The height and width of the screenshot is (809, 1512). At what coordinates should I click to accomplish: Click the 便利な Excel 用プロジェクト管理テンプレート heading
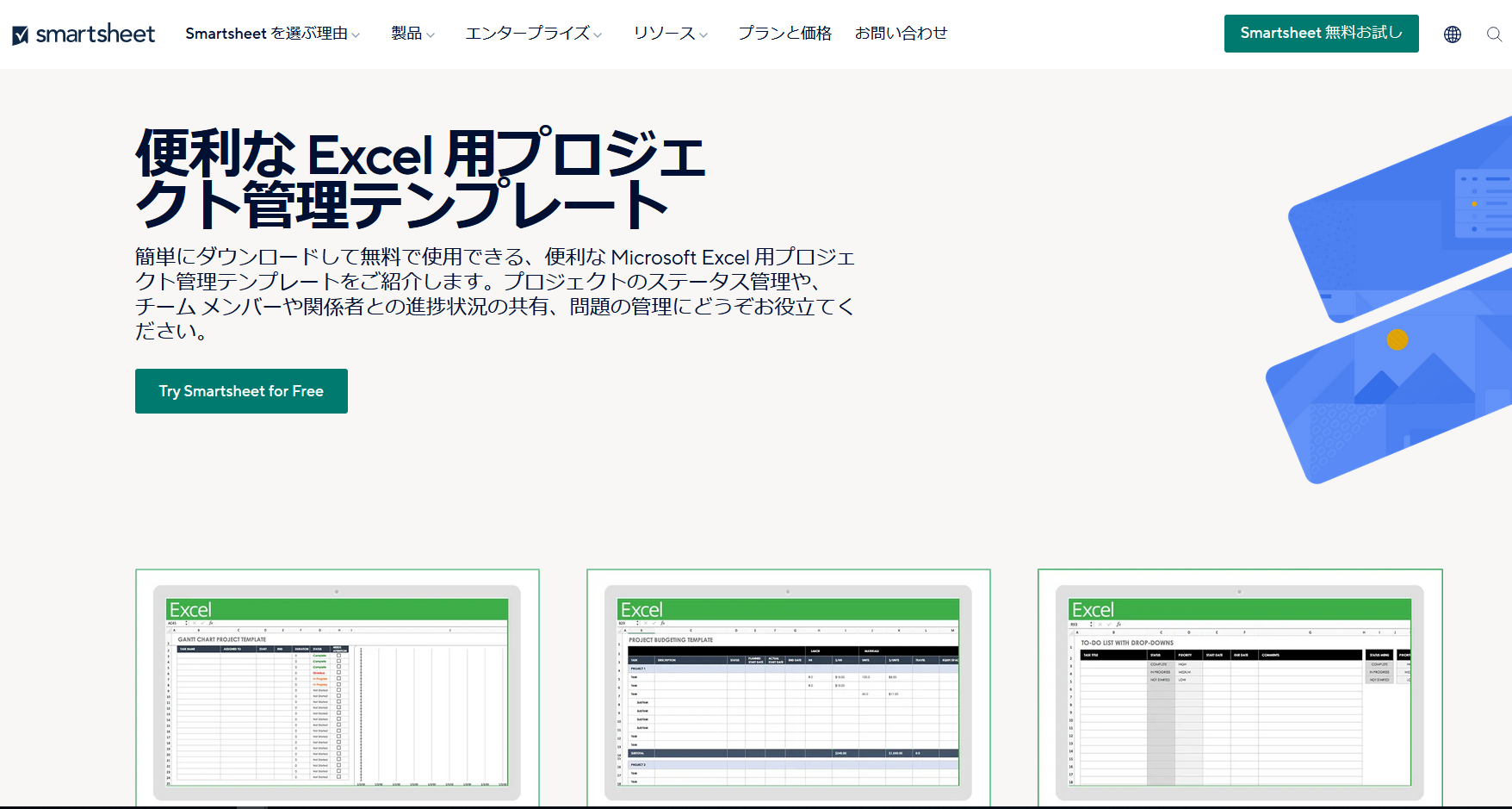click(x=420, y=179)
